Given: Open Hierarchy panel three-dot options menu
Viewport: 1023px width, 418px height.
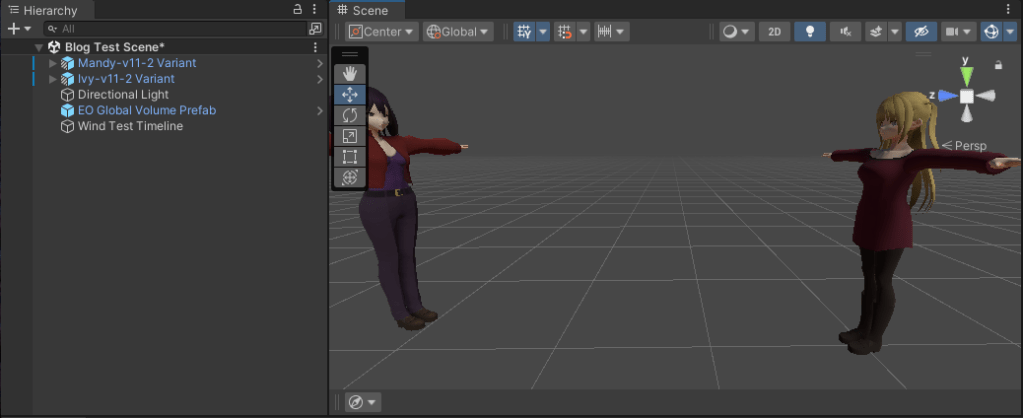Looking at the screenshot, I should 314,9.
